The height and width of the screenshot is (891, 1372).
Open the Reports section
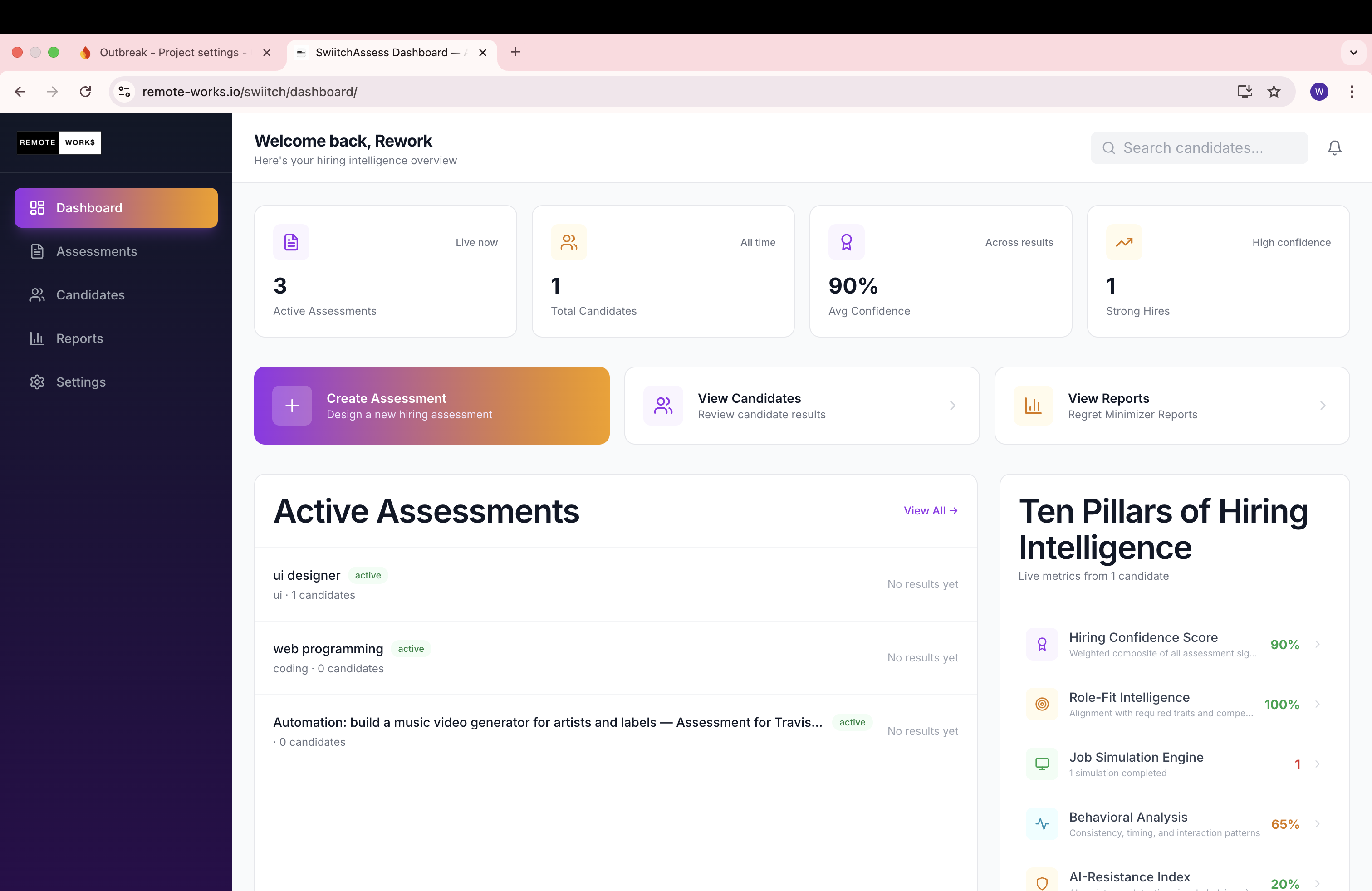coord(79,338)
